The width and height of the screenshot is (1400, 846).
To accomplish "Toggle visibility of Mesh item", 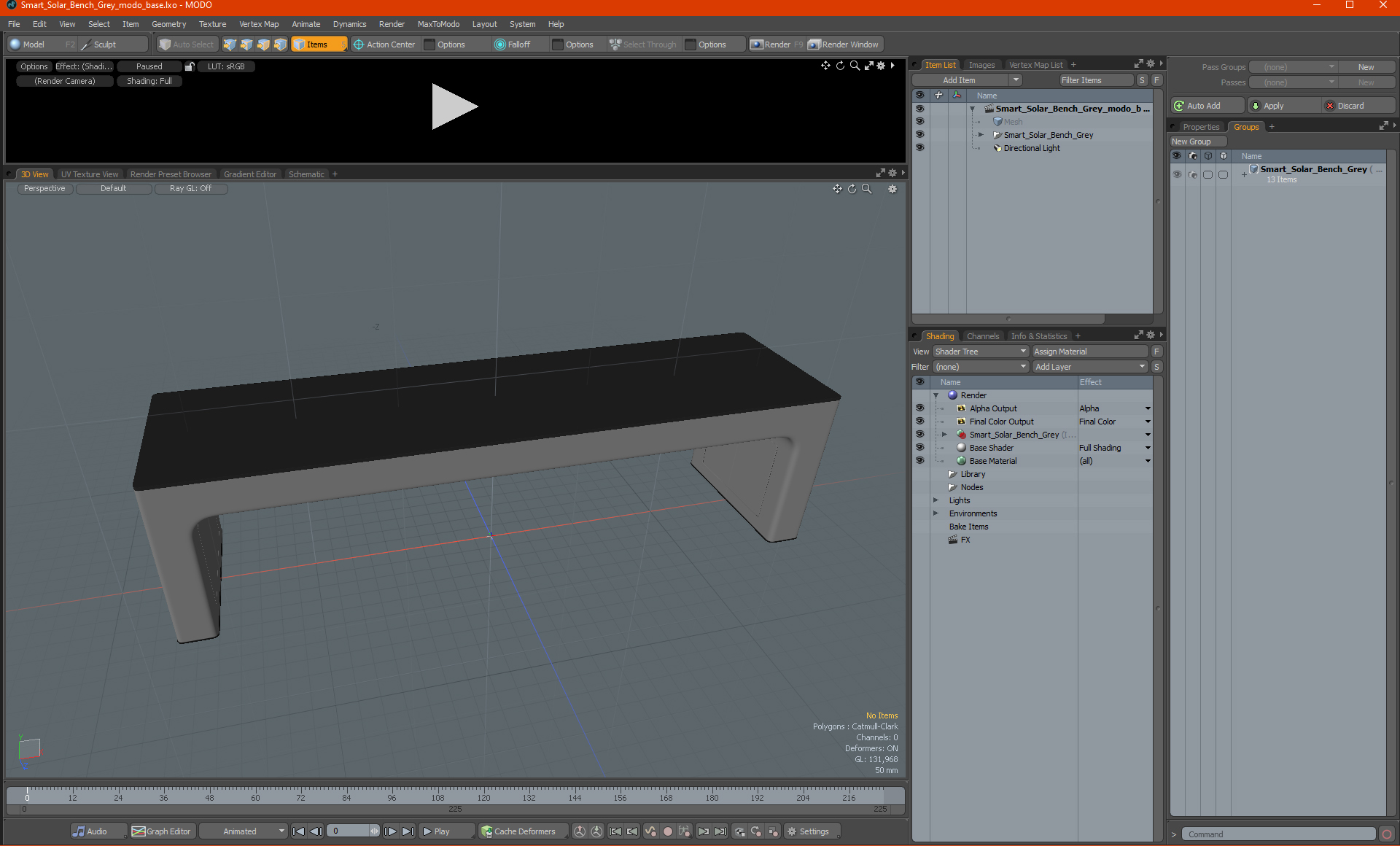I will tap(919, 122).
